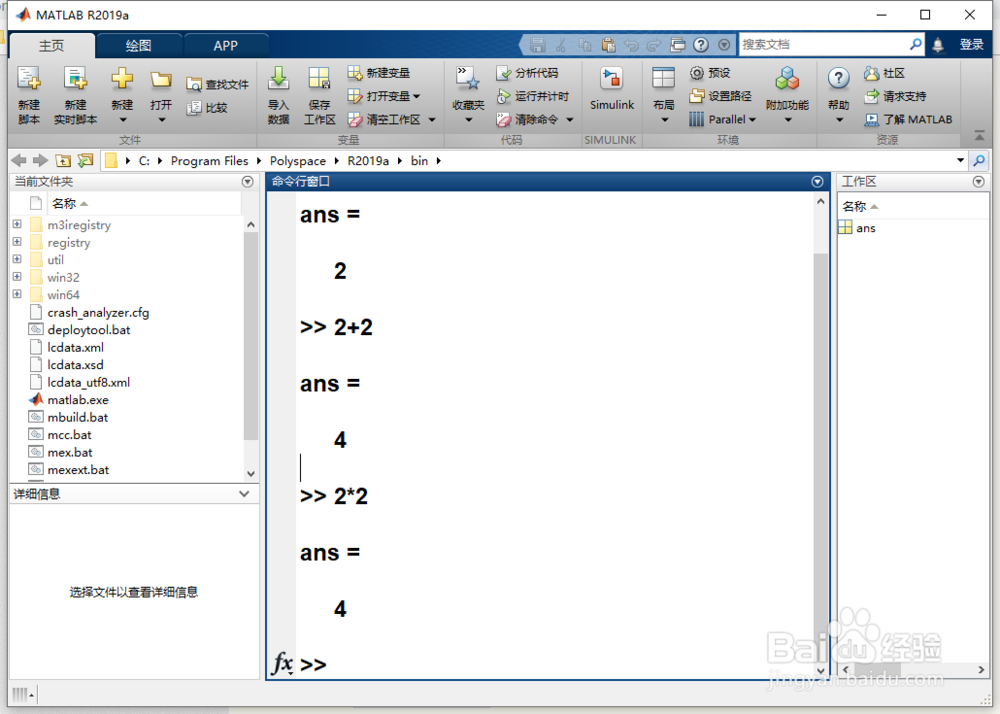Click Learn MATLAB (了解 MATLAB)
Viewport: 1000px width, 714px height.
(908, 119)
